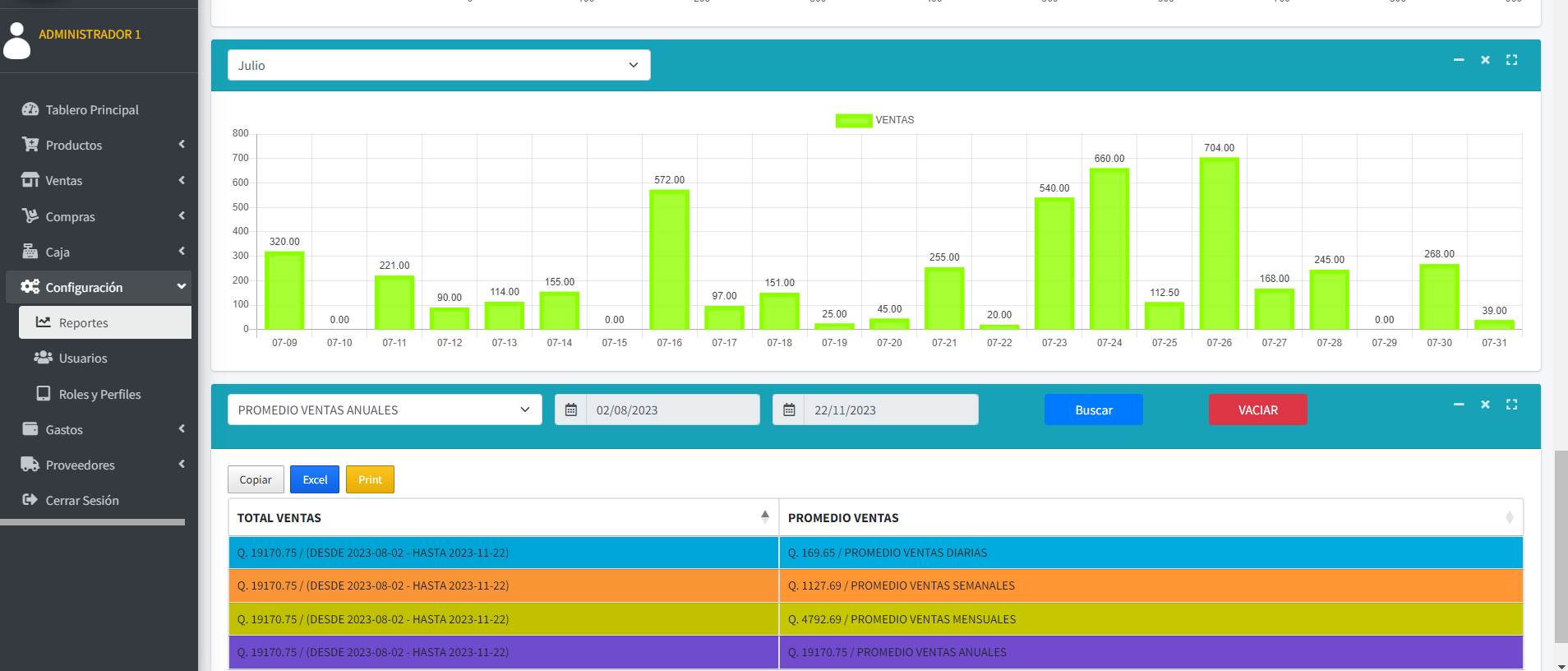The width and height of the screenshot is (1568, 671).
Task: Maximize the promedio ventas card
Action: pyautogui.click(x=1511, y=405)
